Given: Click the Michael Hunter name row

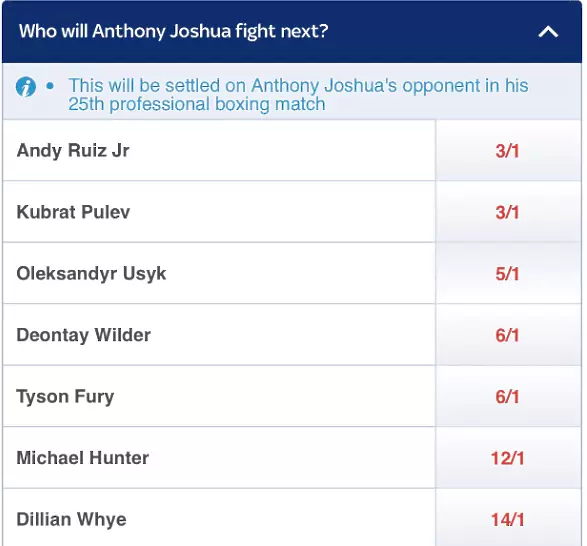Looking at the screenshot, I should [x=219, y=458].
